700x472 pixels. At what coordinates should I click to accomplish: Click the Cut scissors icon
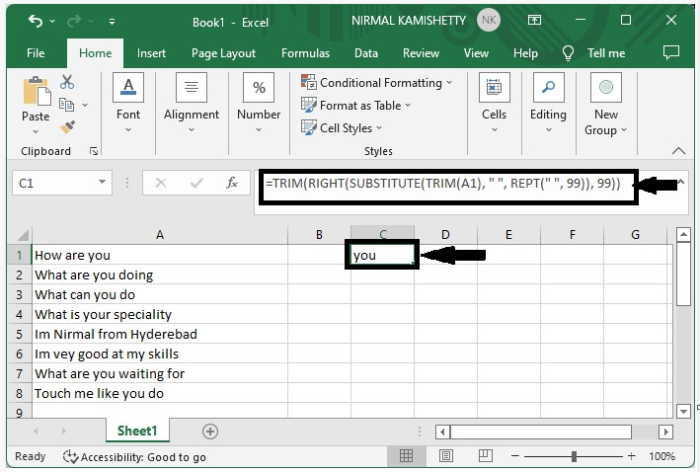[68, 82]
